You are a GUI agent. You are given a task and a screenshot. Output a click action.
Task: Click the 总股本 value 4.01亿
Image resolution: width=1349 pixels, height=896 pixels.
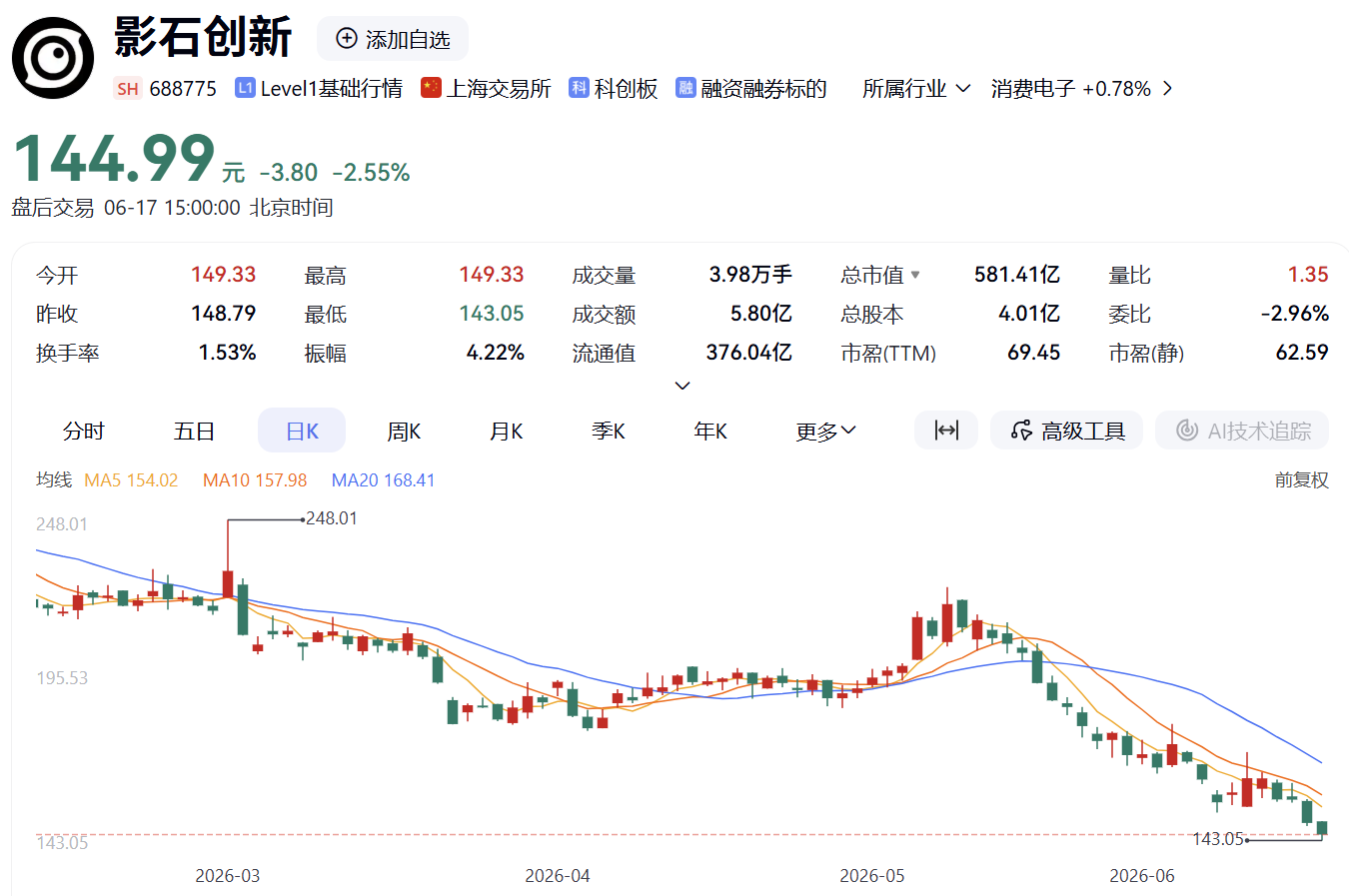click(1029, 314)
